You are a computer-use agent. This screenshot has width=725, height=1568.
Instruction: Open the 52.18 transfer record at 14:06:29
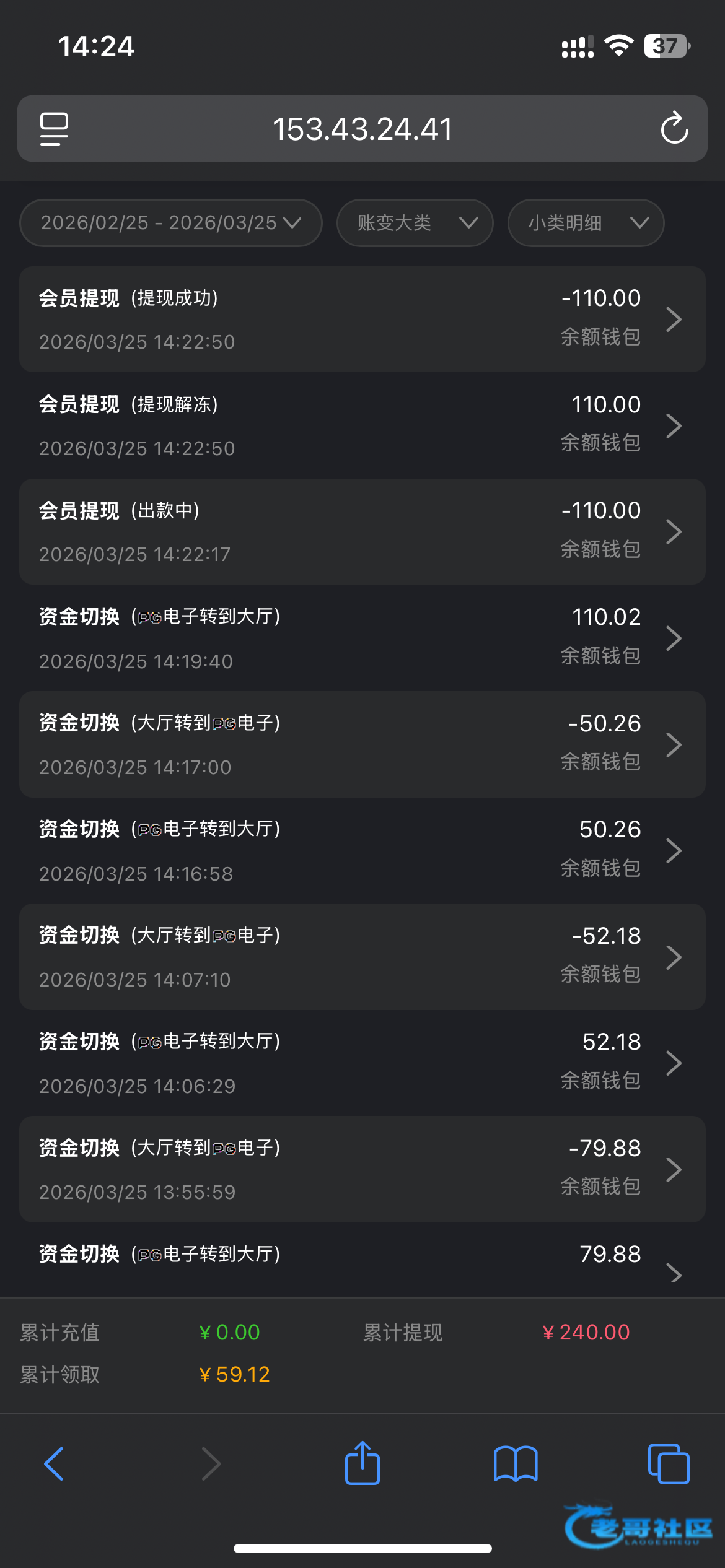click(x=362, y=1063)
